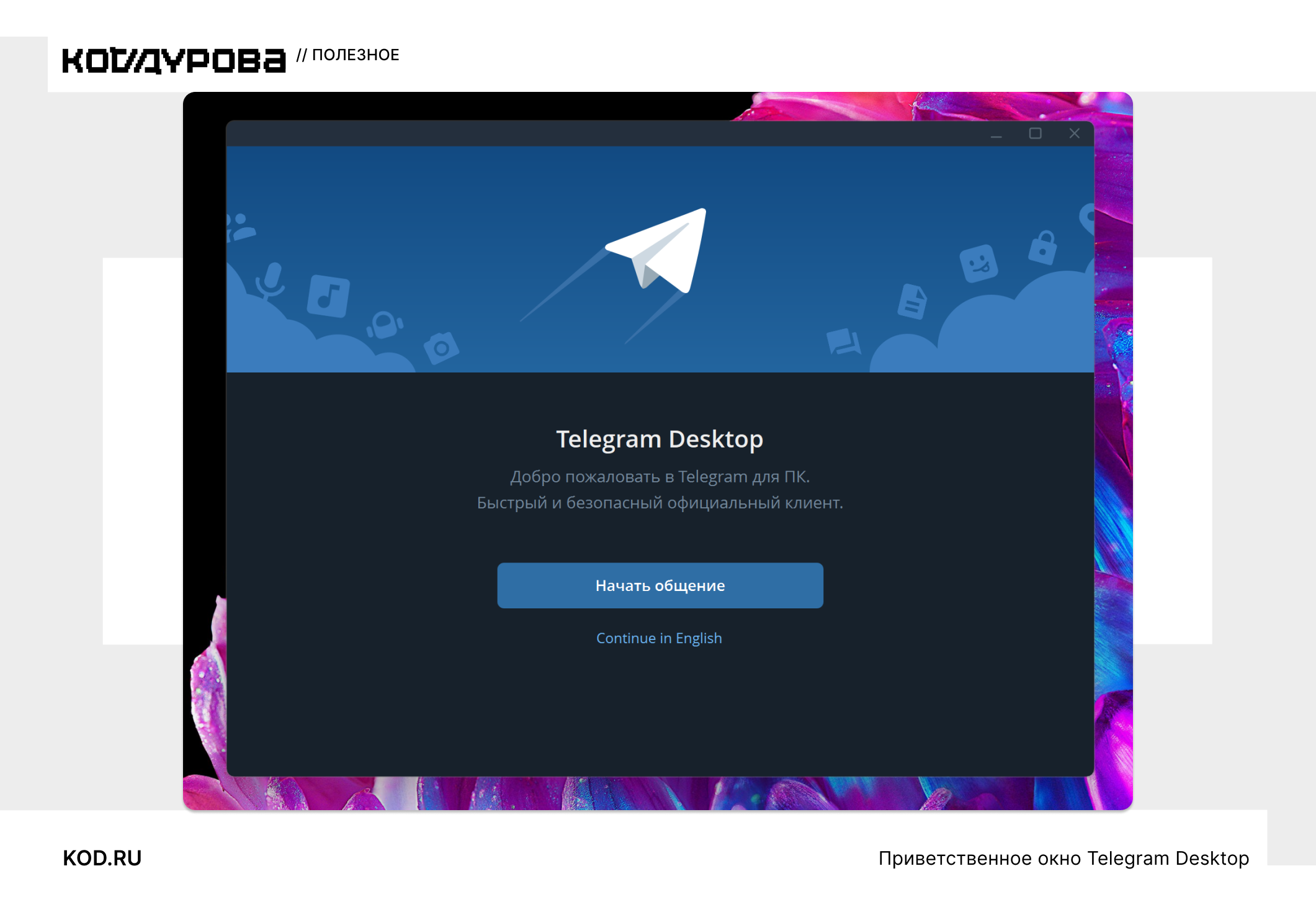Click the "Начать общение" button
The width and height of the screenshot is (1316, 902).
click(660, 585)
